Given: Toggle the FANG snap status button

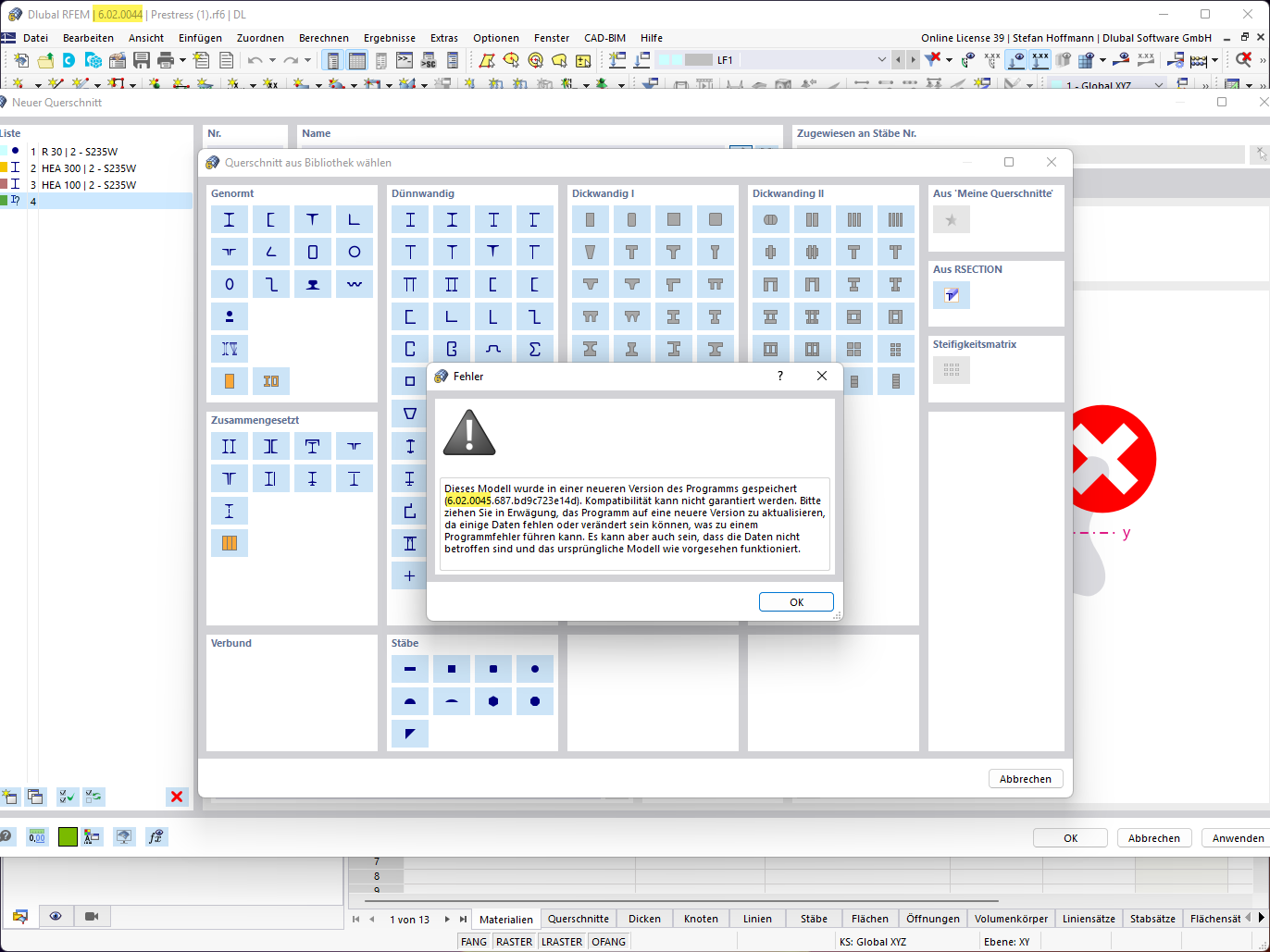Looking at the screenshot, I should (x=474, y=942).
